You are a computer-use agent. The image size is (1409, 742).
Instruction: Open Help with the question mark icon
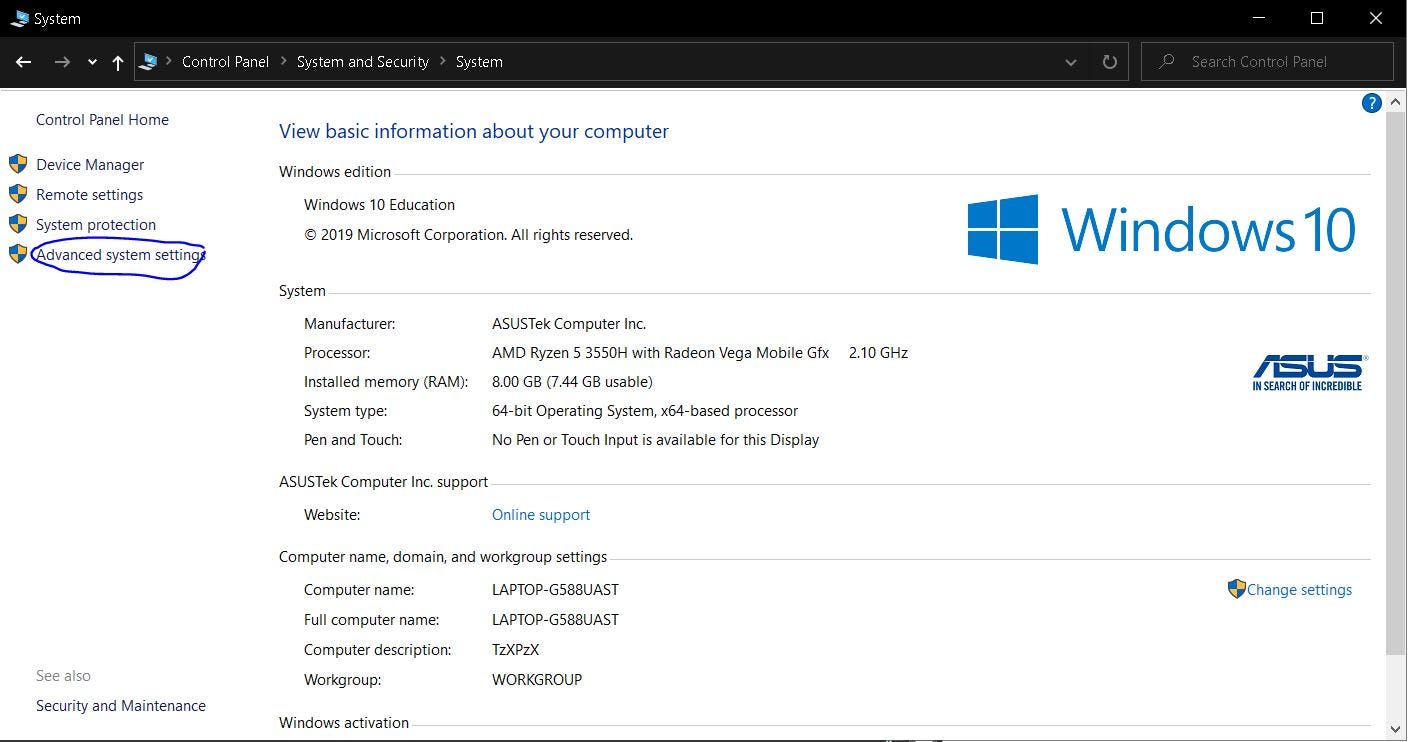1372,103
